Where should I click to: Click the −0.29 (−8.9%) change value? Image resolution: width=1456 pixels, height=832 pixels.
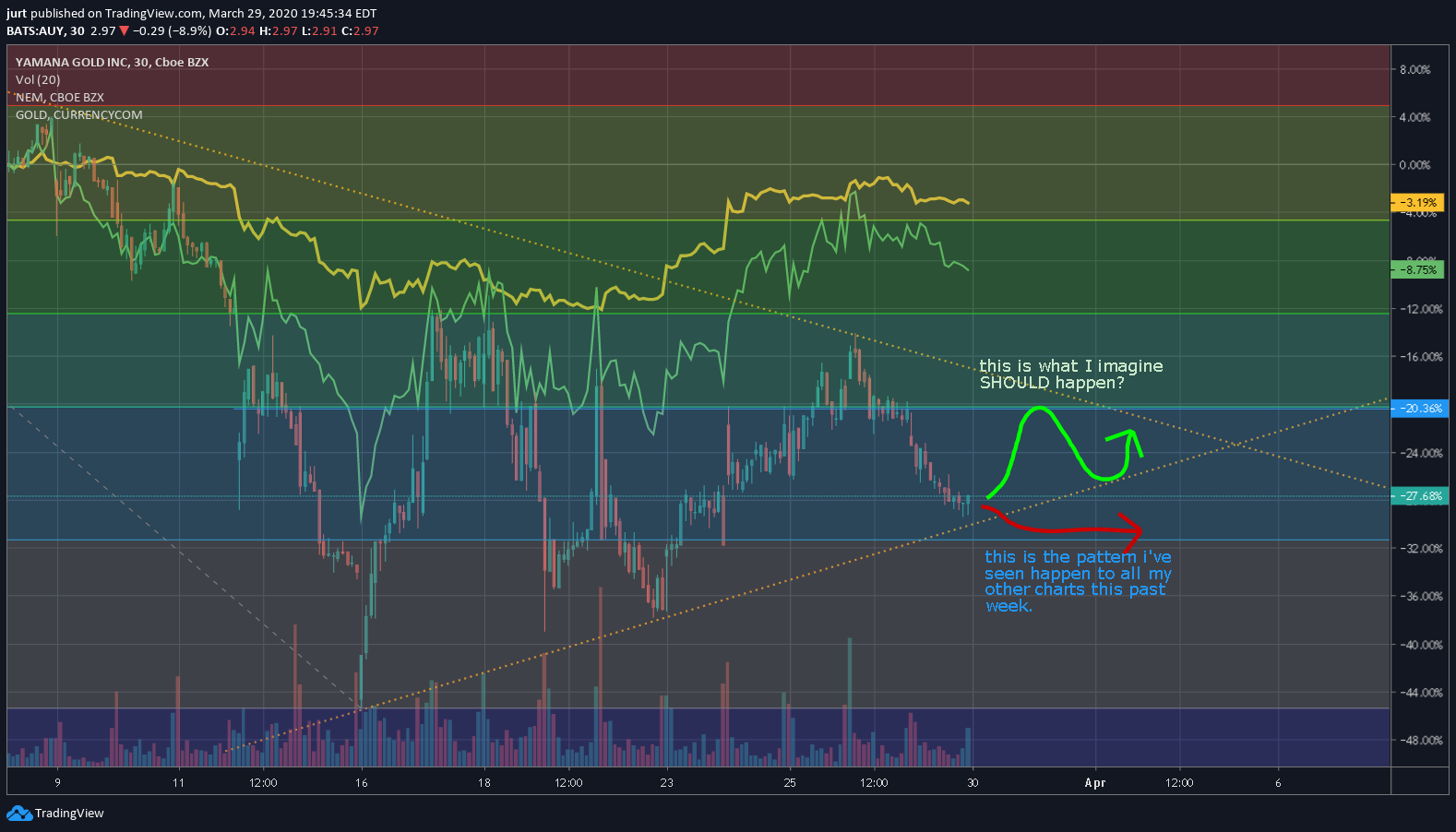(172, 30)
